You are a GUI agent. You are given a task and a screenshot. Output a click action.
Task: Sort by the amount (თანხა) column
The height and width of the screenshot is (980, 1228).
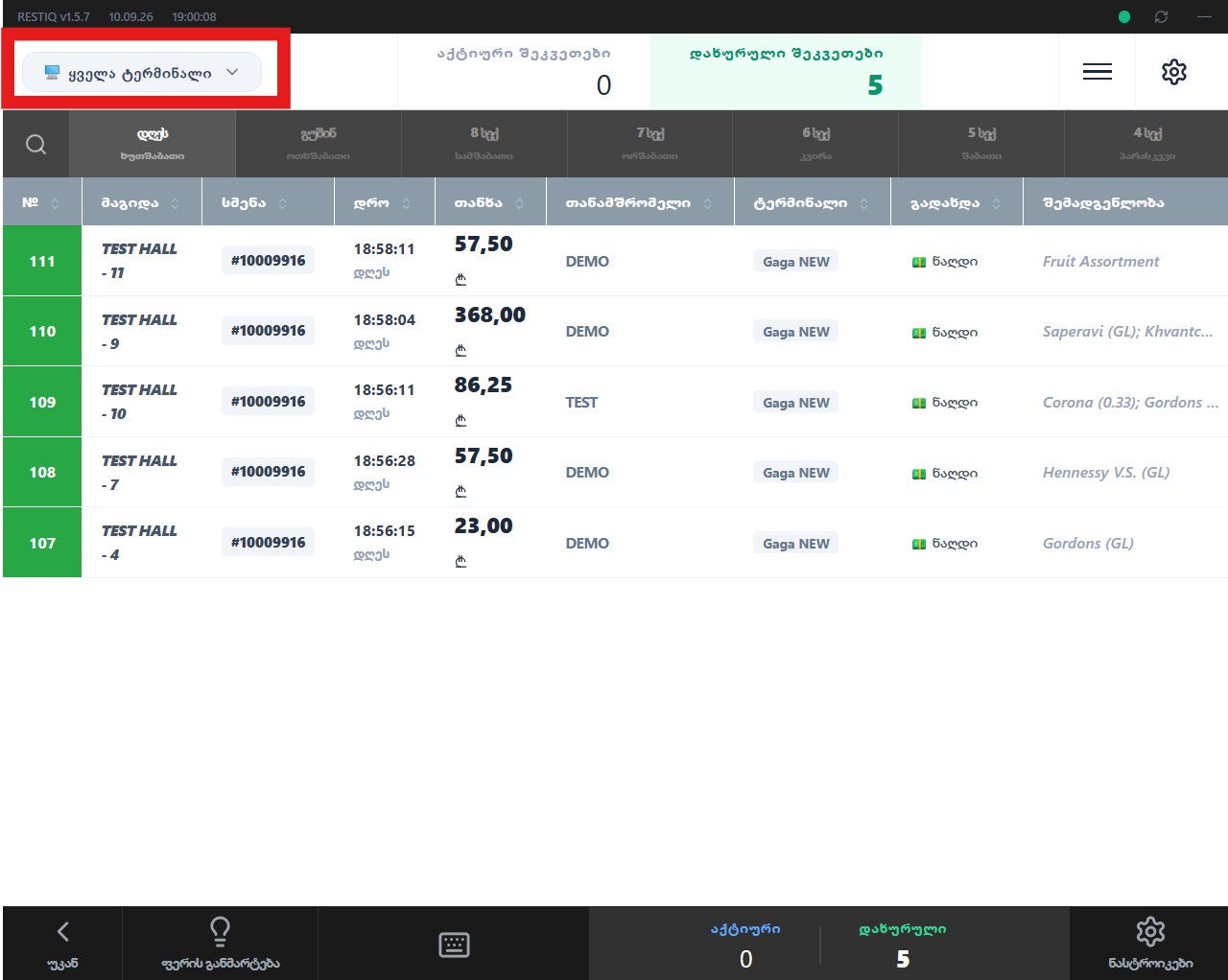(x=490, y=202)
